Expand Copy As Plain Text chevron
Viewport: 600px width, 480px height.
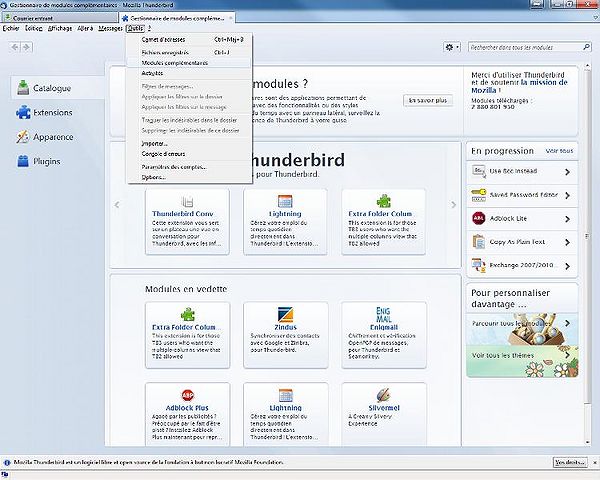click(x=567, y=242)
